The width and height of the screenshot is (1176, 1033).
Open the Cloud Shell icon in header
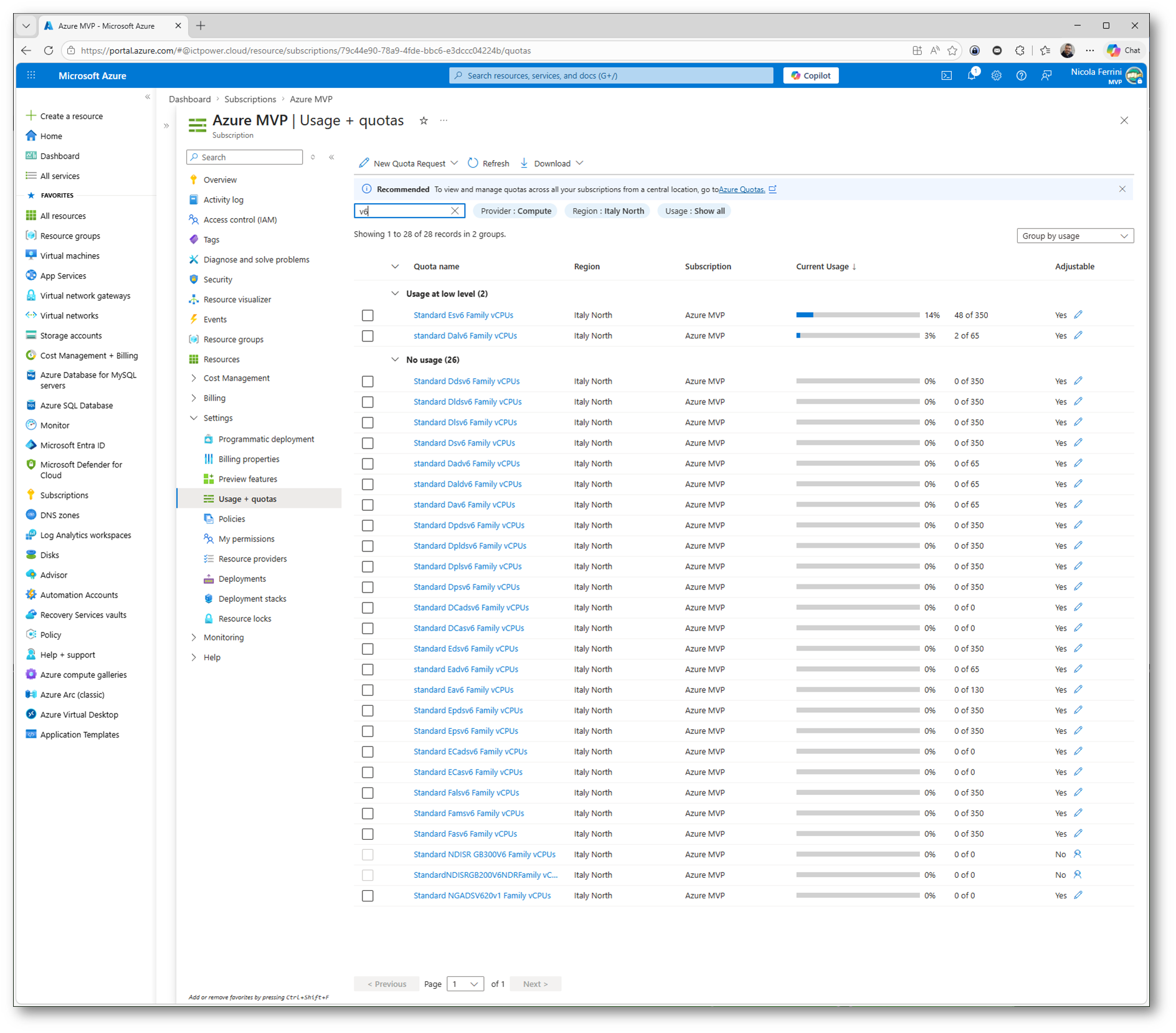946,76
